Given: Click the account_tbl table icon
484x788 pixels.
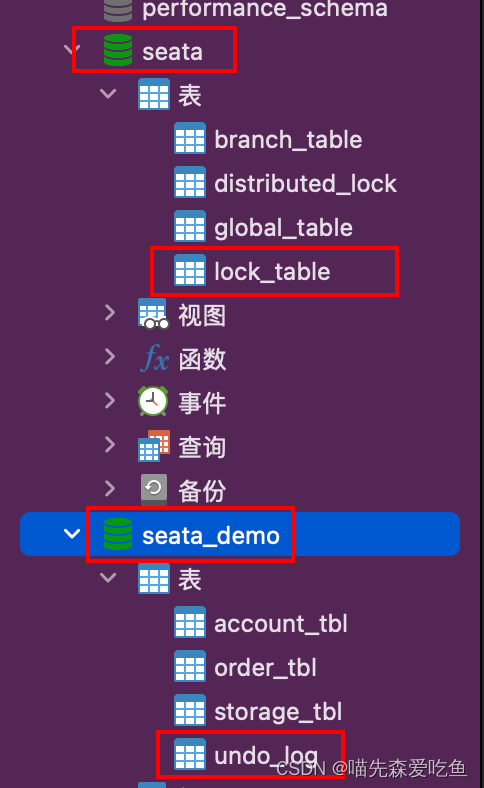Looking at the screenshot, I should pyautogui.click(x=190, y=623).
